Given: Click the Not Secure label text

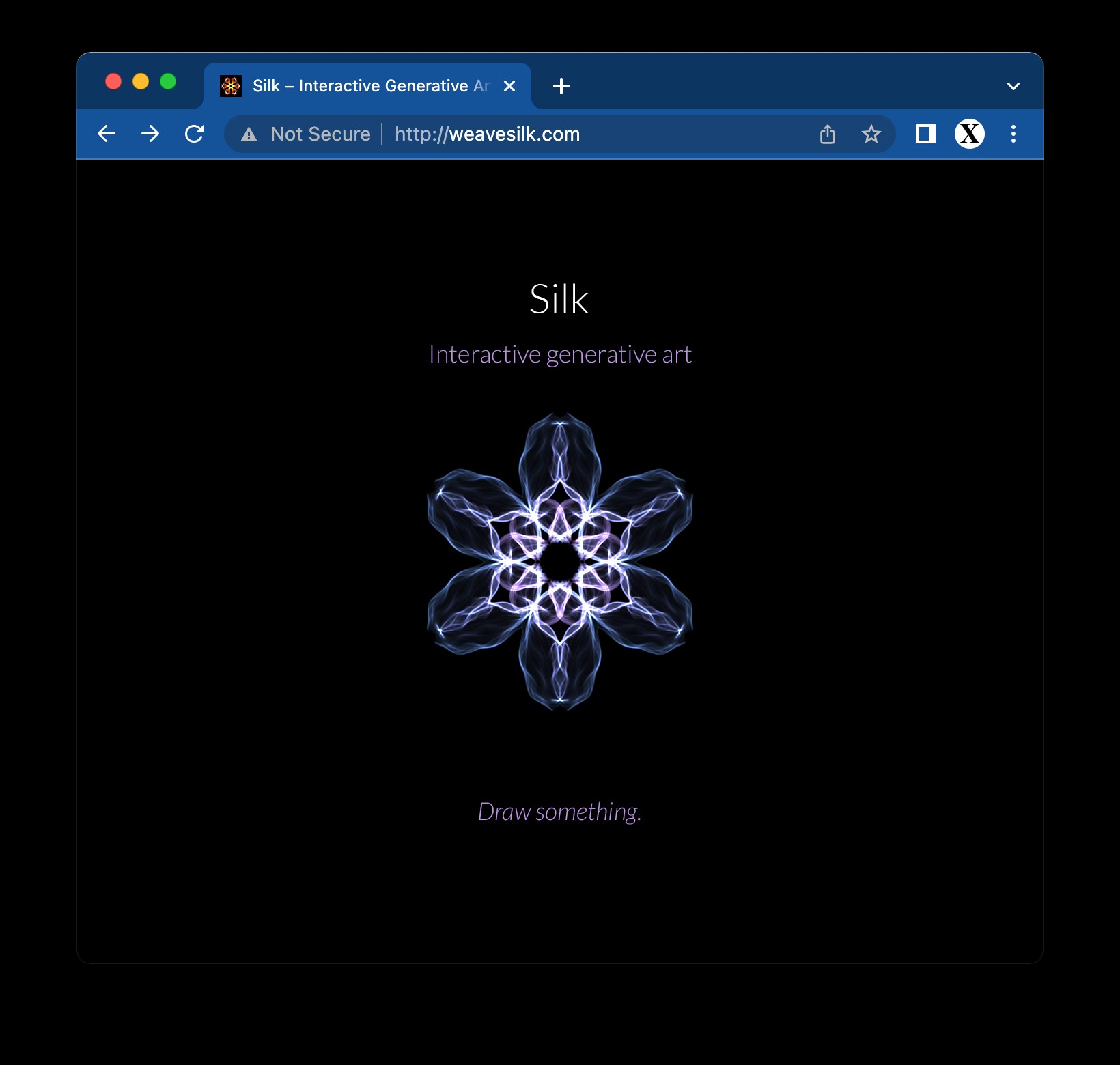Looking at the screenshot, I should coord(320,134).
